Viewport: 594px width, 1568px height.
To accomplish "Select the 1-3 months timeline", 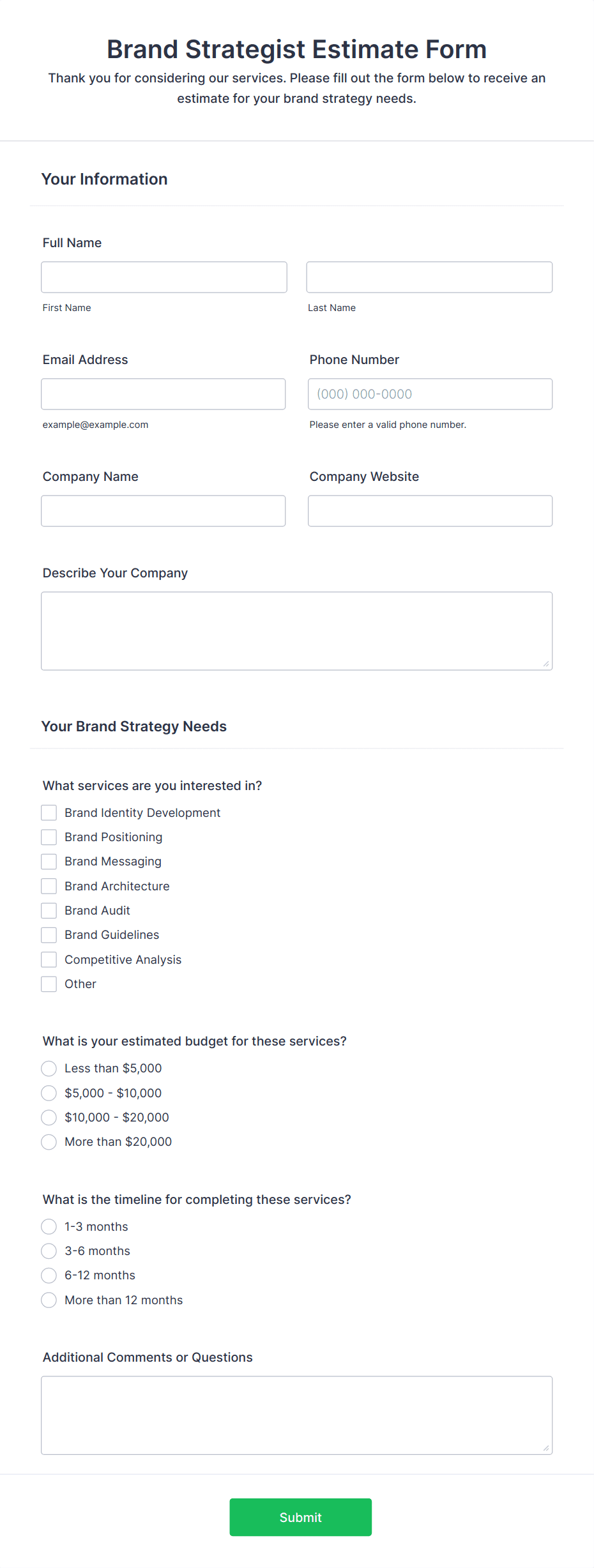I will pyautogui.click(x=49, y=1226).
